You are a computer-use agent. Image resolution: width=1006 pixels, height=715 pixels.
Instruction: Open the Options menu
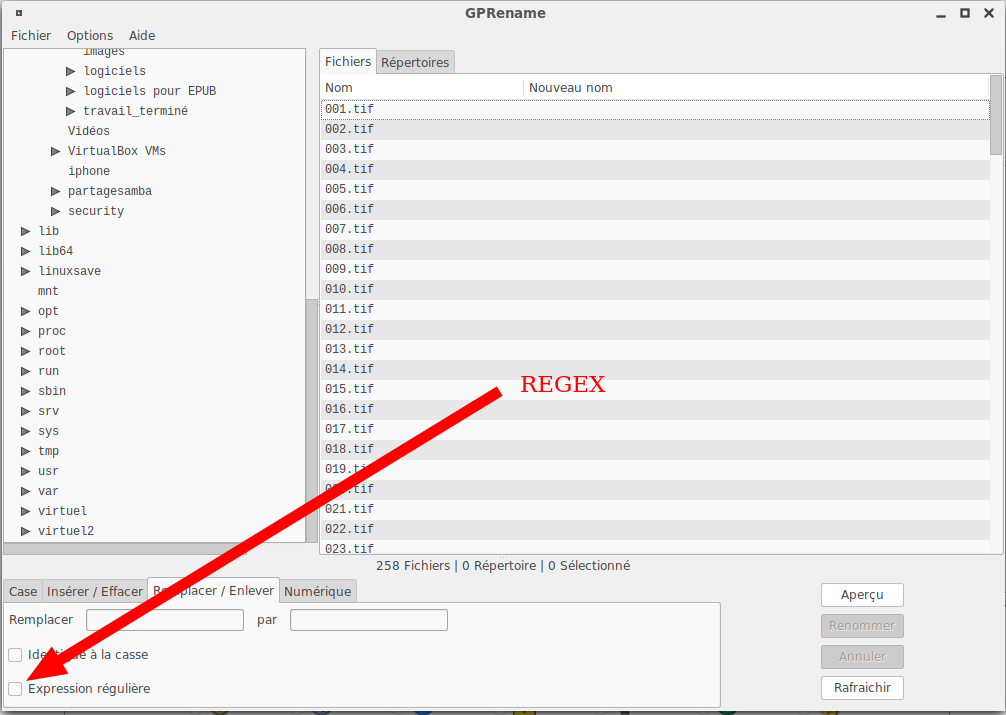[90, 35]
